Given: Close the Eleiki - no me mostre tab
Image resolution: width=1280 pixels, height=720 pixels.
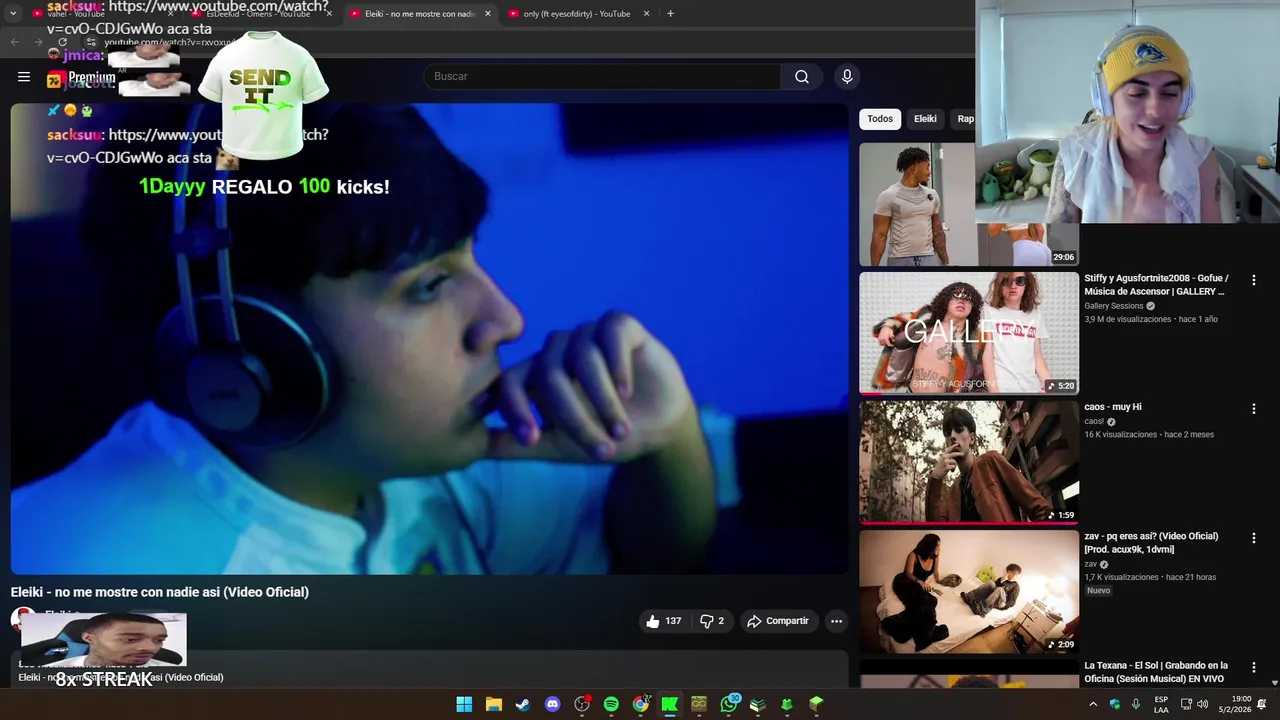Looking at the screenshot, I should [488, 14].
